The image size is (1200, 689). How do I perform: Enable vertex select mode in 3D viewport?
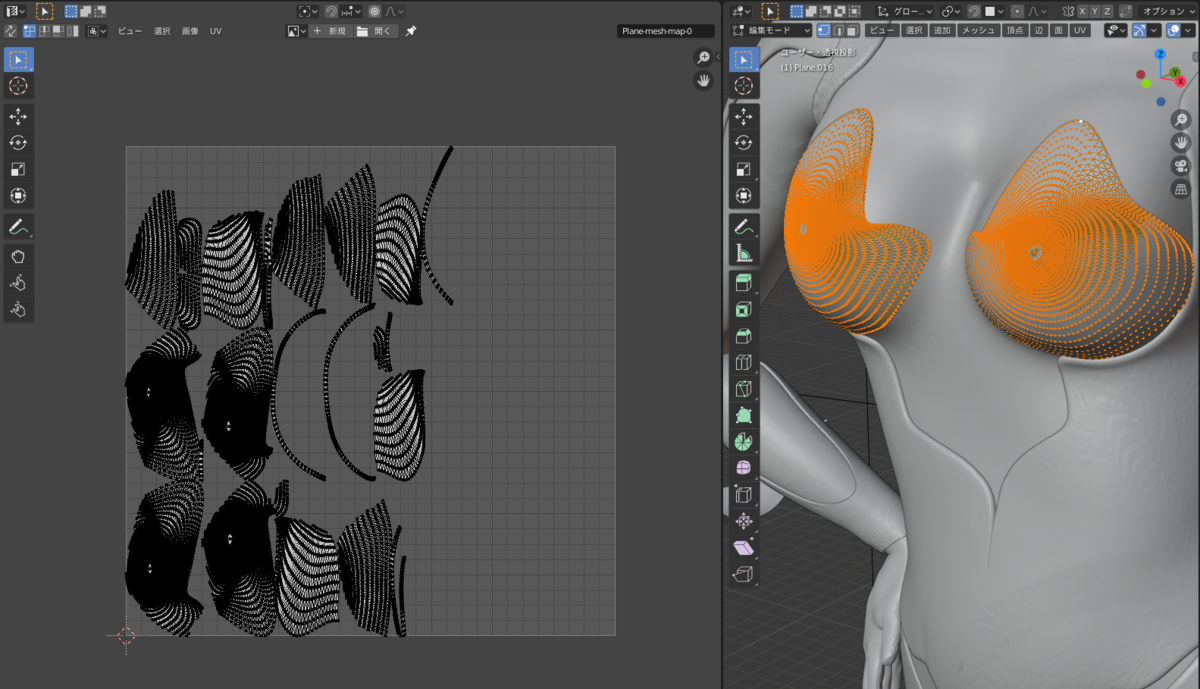tap(824, 31)
